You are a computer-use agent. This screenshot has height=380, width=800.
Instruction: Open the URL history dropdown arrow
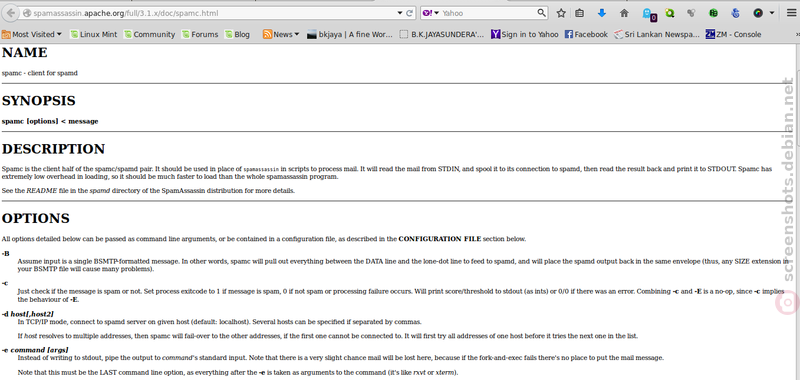coord(399,13)
